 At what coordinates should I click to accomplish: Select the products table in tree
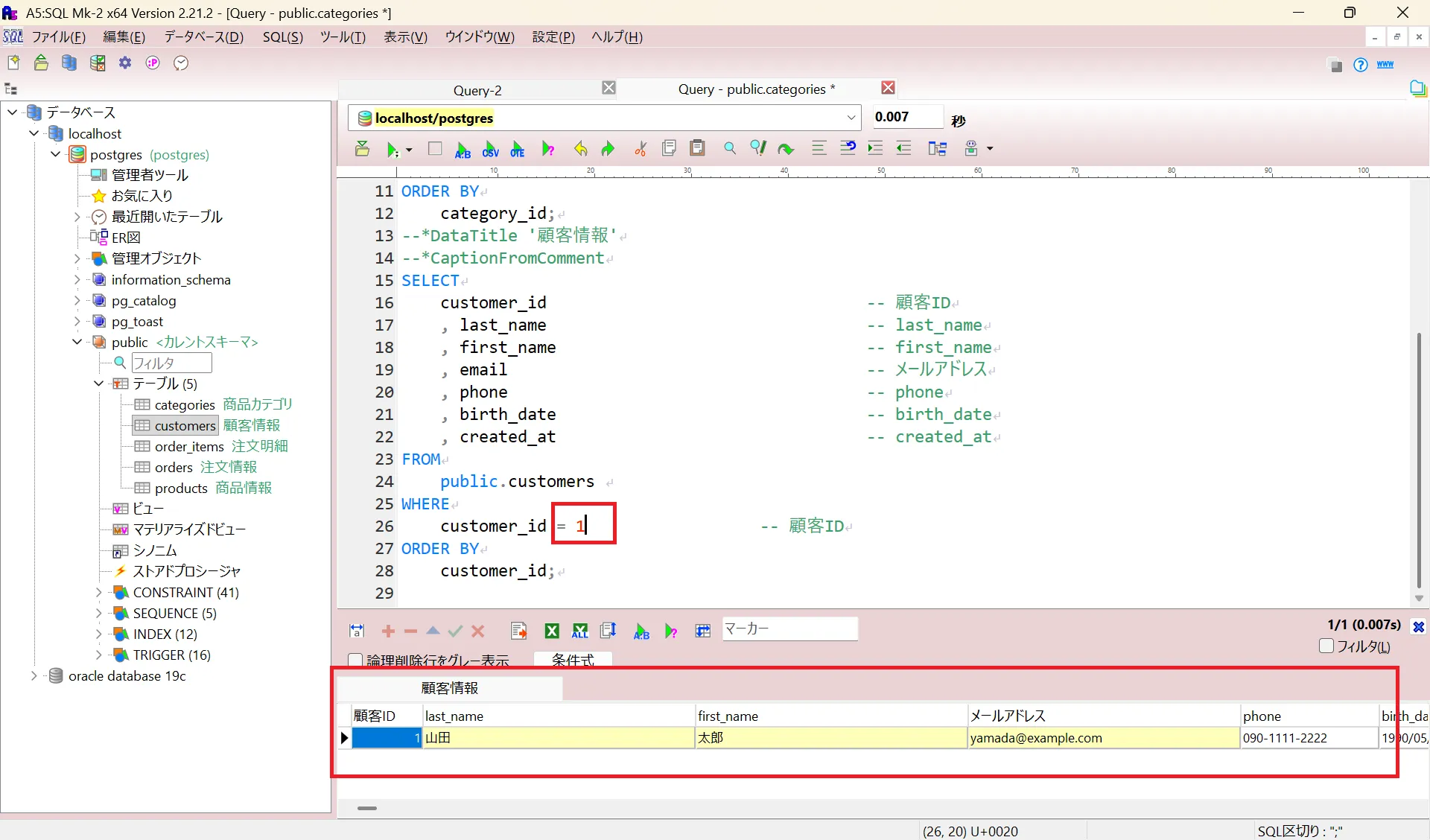click(x=181, y=488)
